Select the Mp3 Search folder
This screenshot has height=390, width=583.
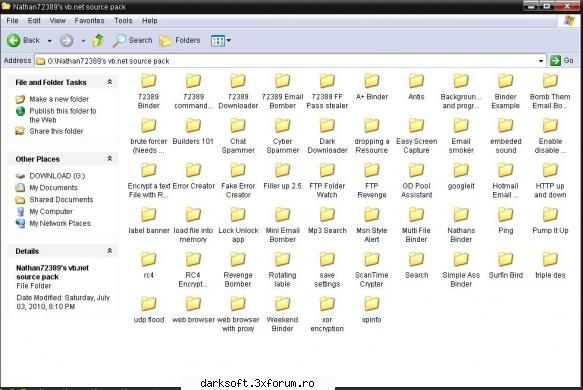click(327, 221)
